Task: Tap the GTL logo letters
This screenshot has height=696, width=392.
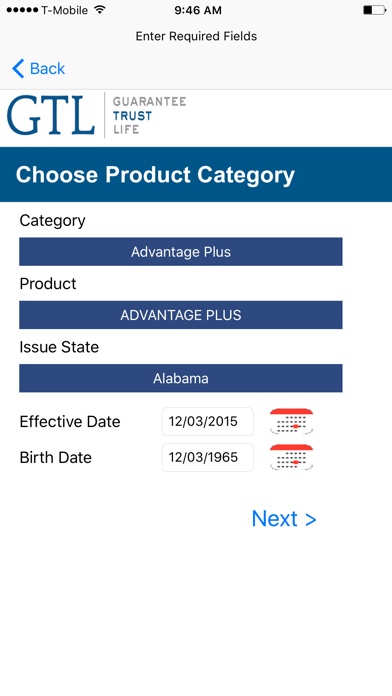Action: coord(51,115)
